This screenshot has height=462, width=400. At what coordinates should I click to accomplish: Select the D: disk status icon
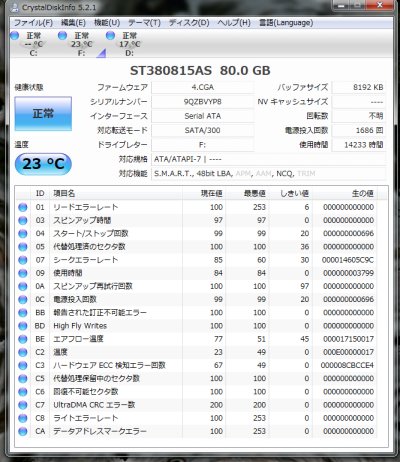pos(110,35)
